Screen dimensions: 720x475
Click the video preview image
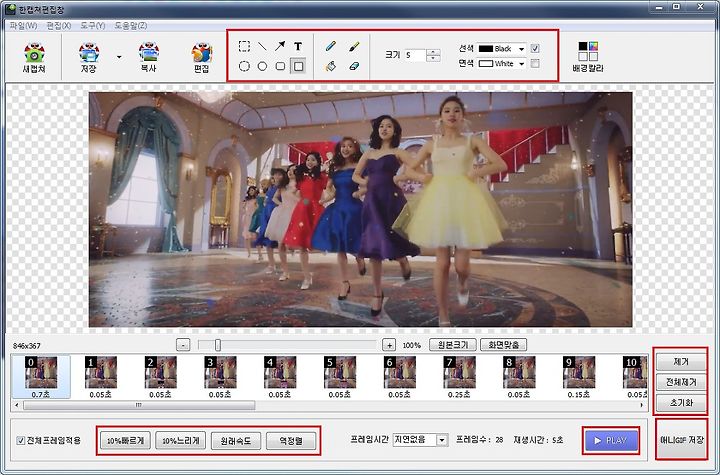[360, 209]
